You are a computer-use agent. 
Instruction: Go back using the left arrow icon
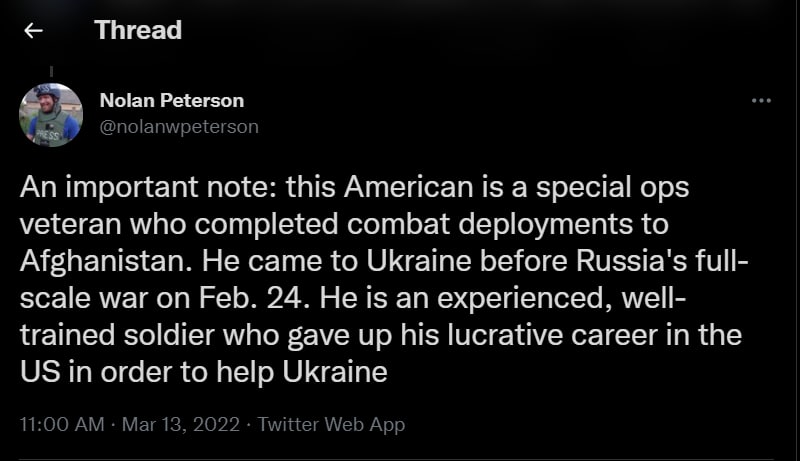click(x=33, y=31)
